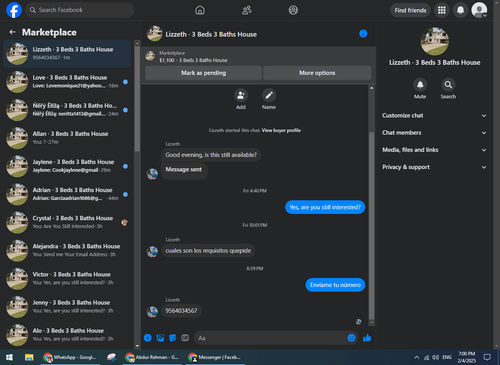
Task: Switch to the Messenger | Facebook taskbar window
Action: [x=215, y=357]
